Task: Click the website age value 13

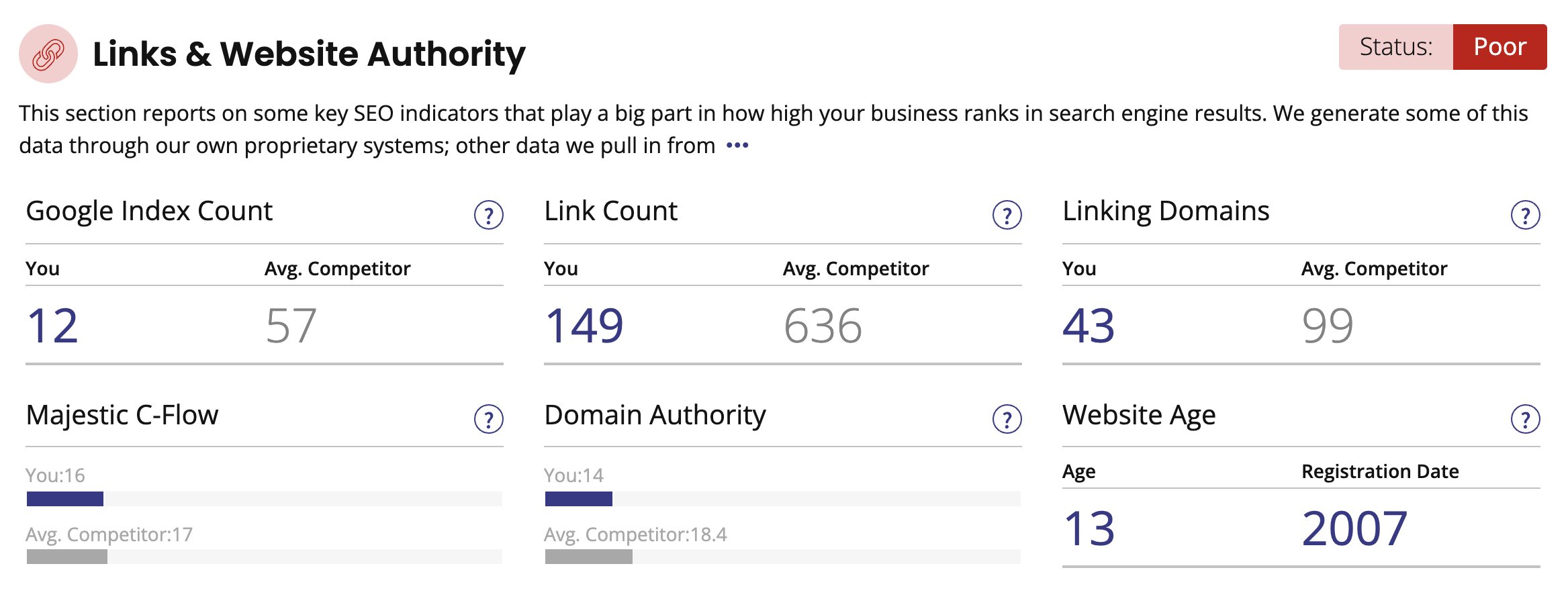Action: [1089, 528]
